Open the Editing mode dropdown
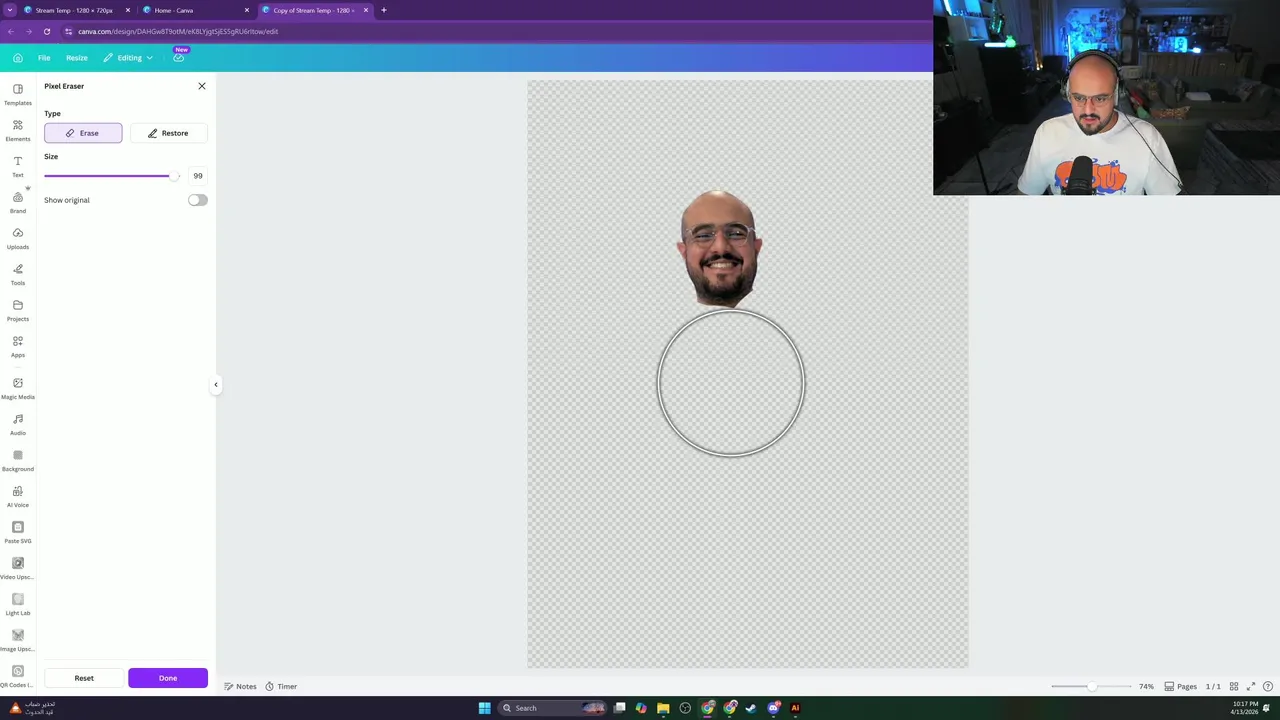 click(128, 58)
